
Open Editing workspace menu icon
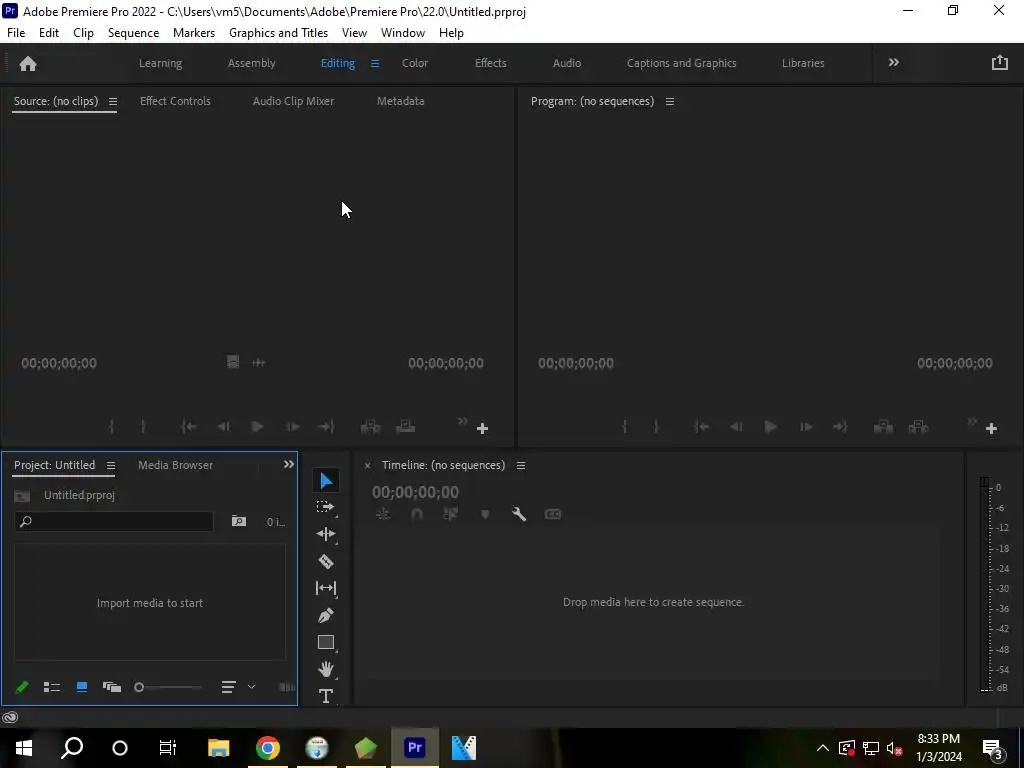click(375, 63)
